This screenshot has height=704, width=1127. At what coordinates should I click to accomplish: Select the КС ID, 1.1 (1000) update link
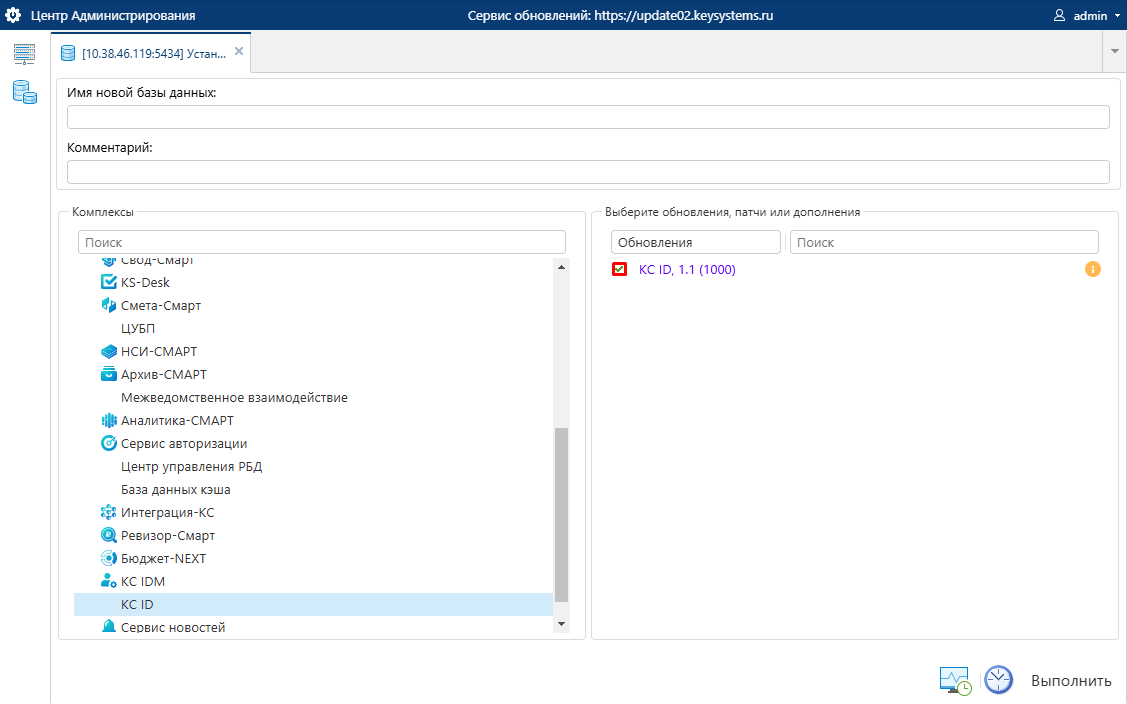pyautogui.click(x=687, y=270)
